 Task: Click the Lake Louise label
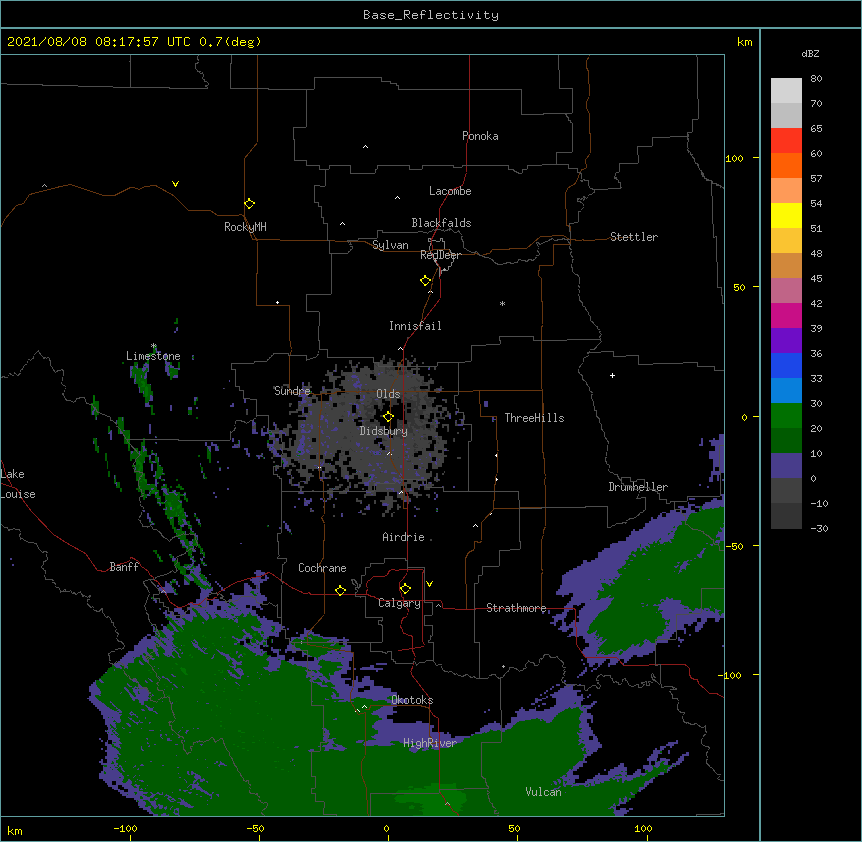(x=18, y=484)
